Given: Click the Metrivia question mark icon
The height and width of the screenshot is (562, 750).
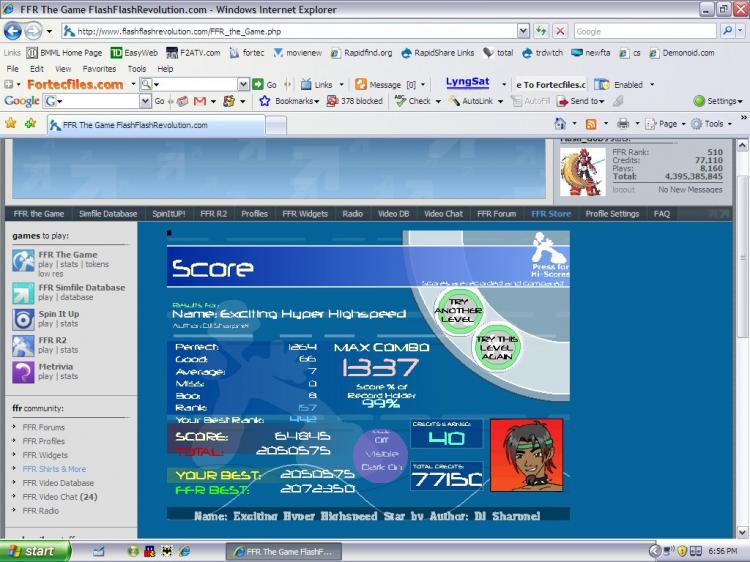Looking at the screenshot, I should [23, 372].
